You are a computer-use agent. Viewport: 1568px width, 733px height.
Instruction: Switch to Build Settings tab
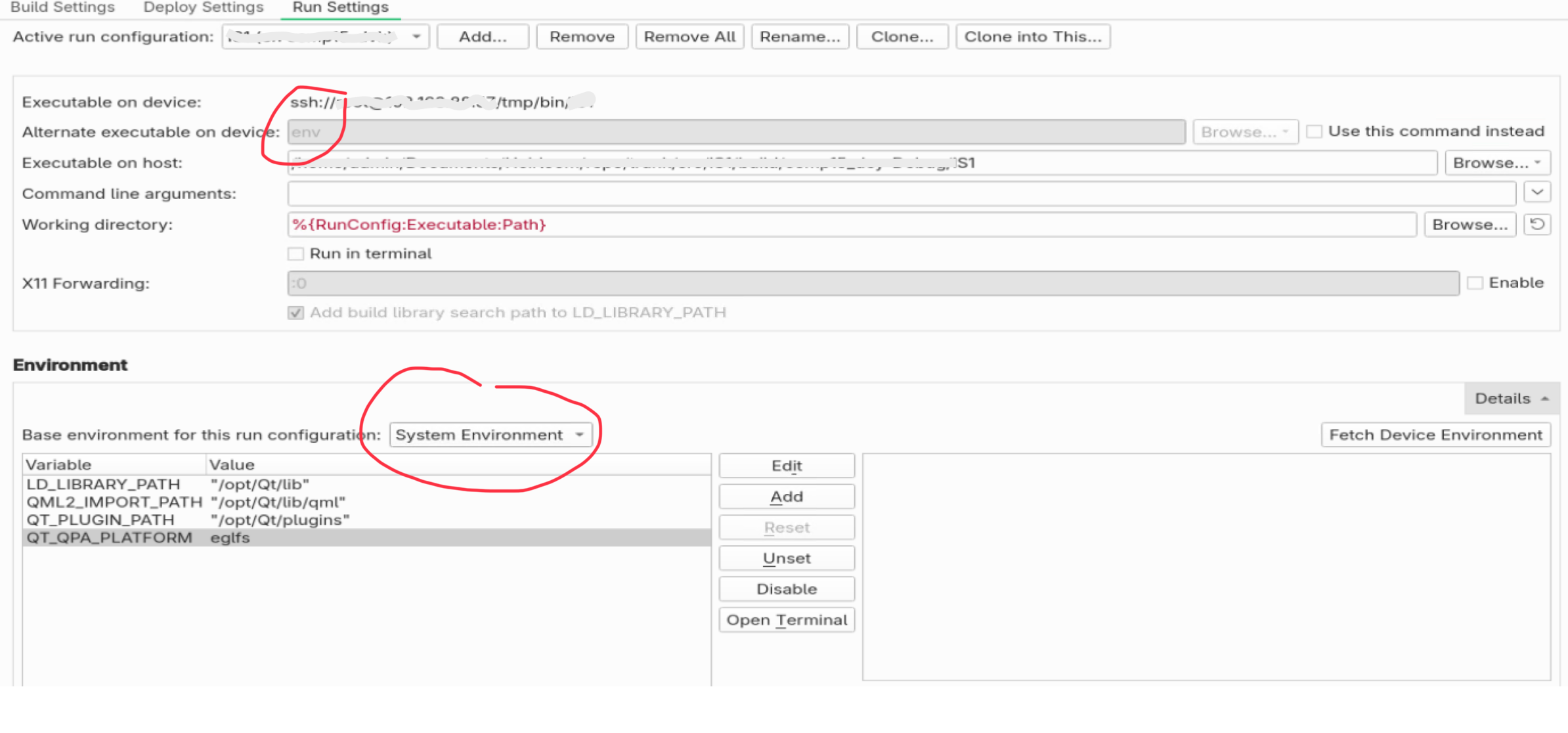(62, 7)
